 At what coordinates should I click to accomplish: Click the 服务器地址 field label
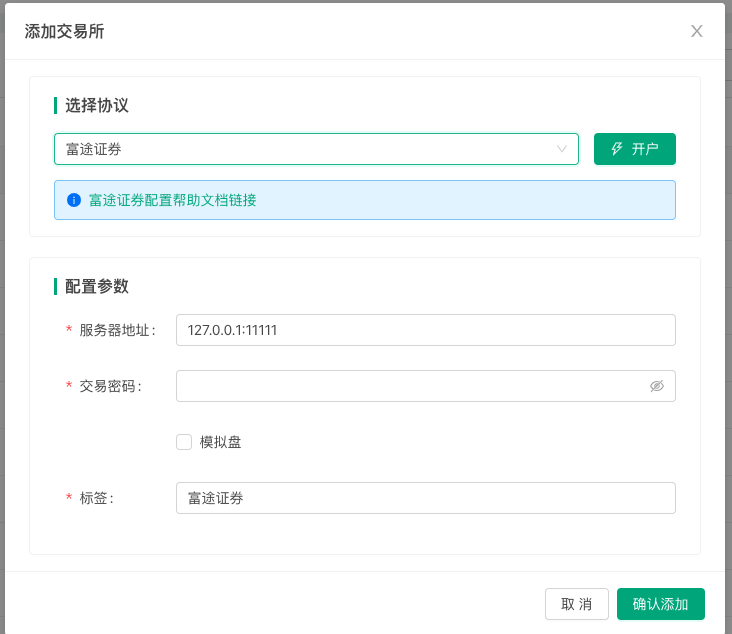pos(117,330)
